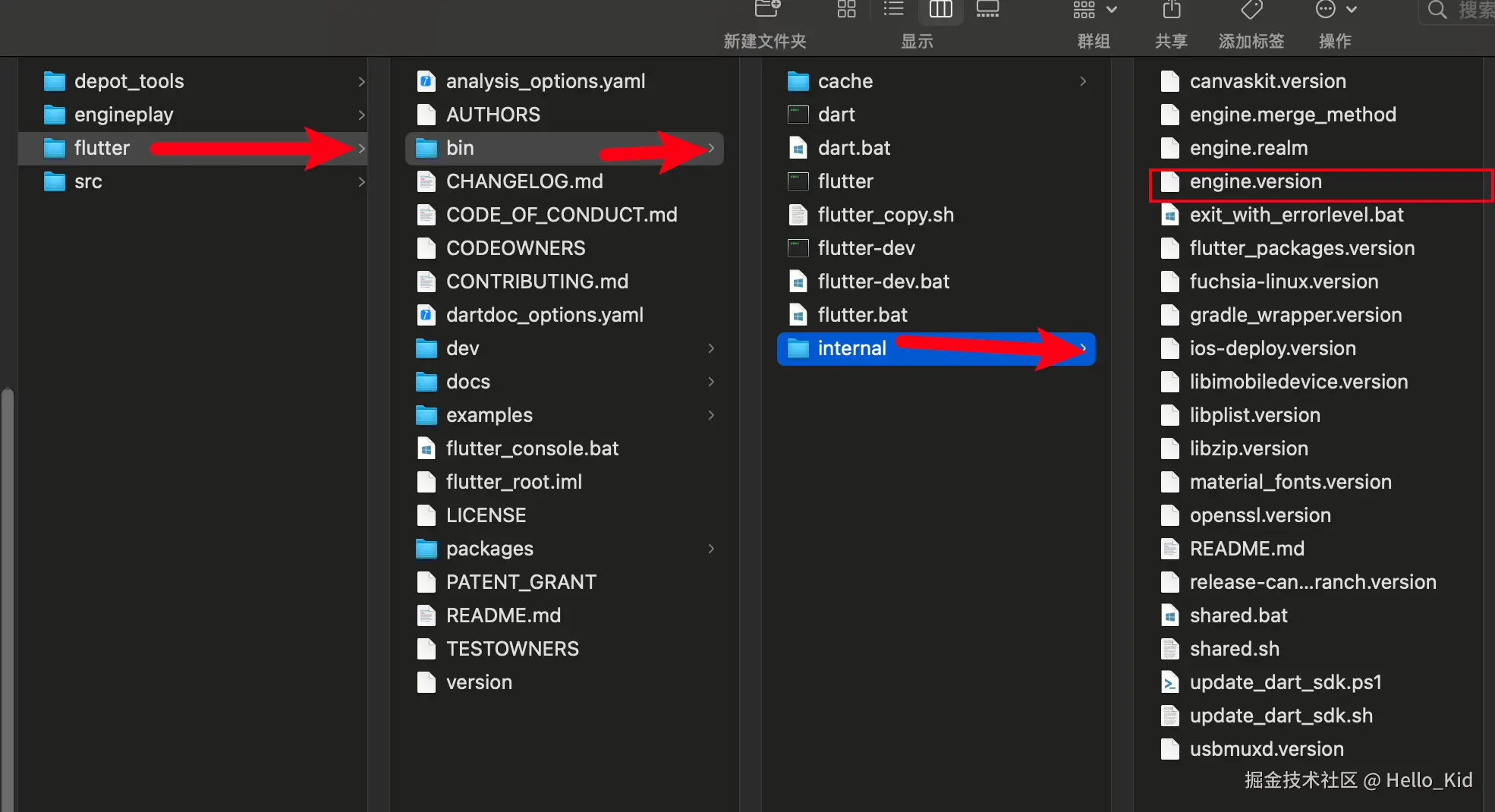Select the AUTHORS file name
Image resolution: width=1495 pixels, height=812 pixels.
(x=493, y=115)
